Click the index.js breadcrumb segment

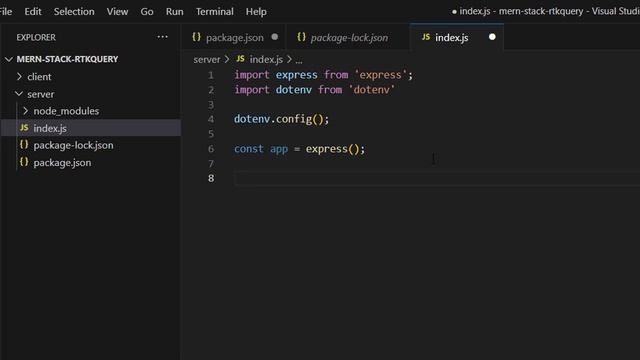[x=266, y=60]
